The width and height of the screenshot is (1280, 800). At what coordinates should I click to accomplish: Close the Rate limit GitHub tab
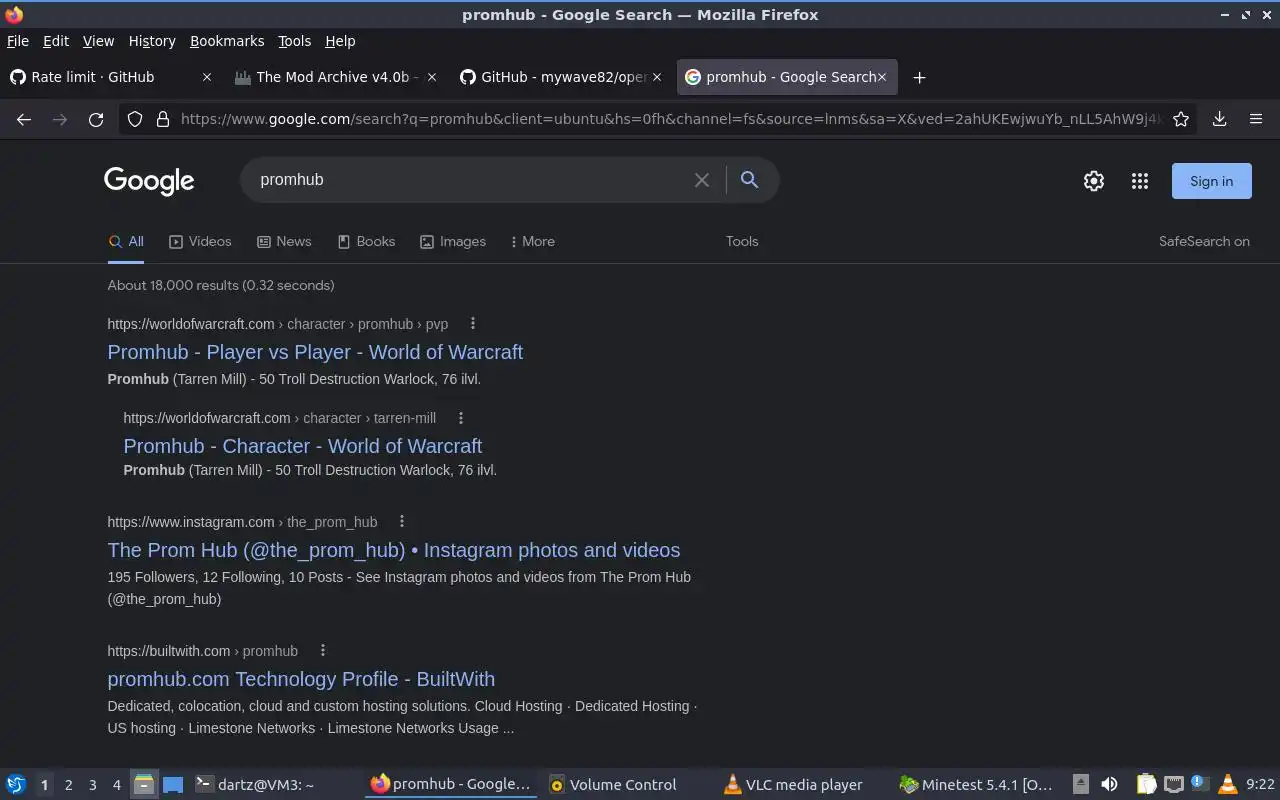(207, 77)
